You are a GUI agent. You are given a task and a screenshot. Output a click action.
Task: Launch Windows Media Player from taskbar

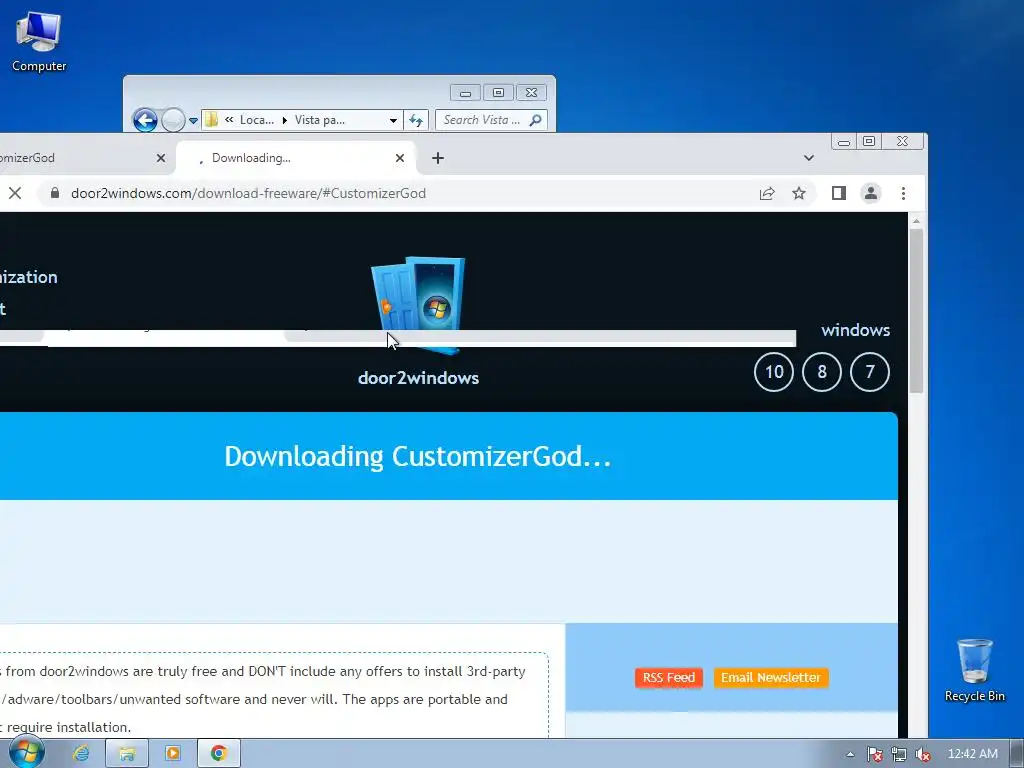[x=173, y=754]
